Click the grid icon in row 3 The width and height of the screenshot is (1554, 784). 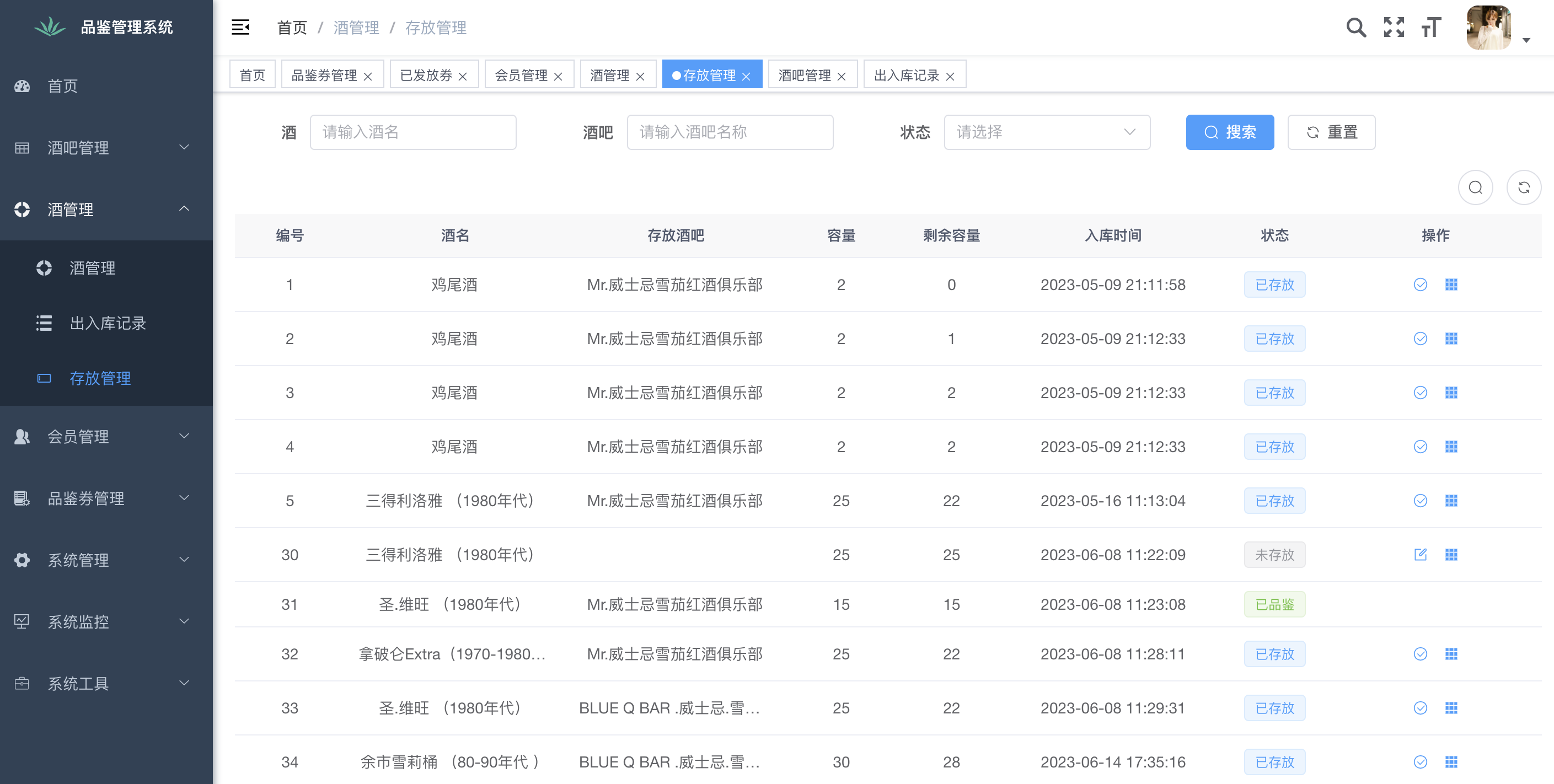coord(1451,393)
